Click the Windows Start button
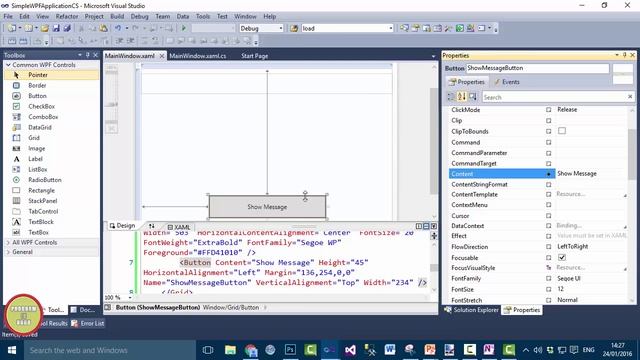The width and height of the screenshot is (640, 360). point(12,350)
